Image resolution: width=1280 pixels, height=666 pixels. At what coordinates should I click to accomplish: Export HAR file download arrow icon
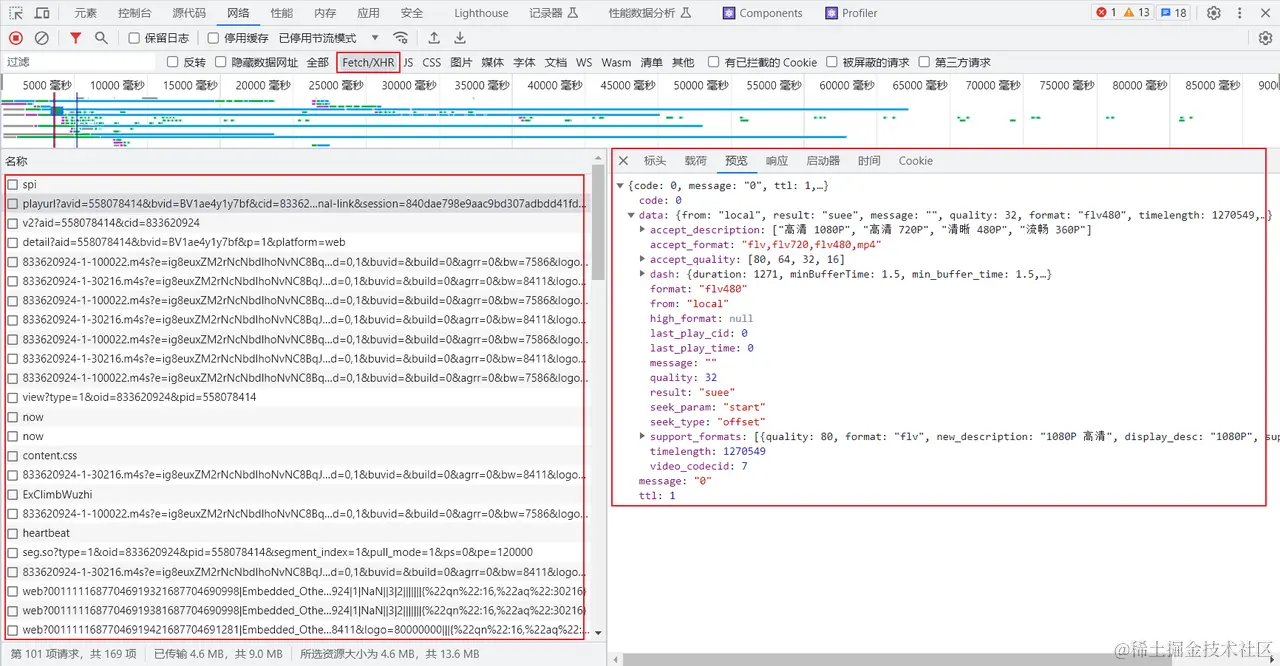(x=460, y=38)
